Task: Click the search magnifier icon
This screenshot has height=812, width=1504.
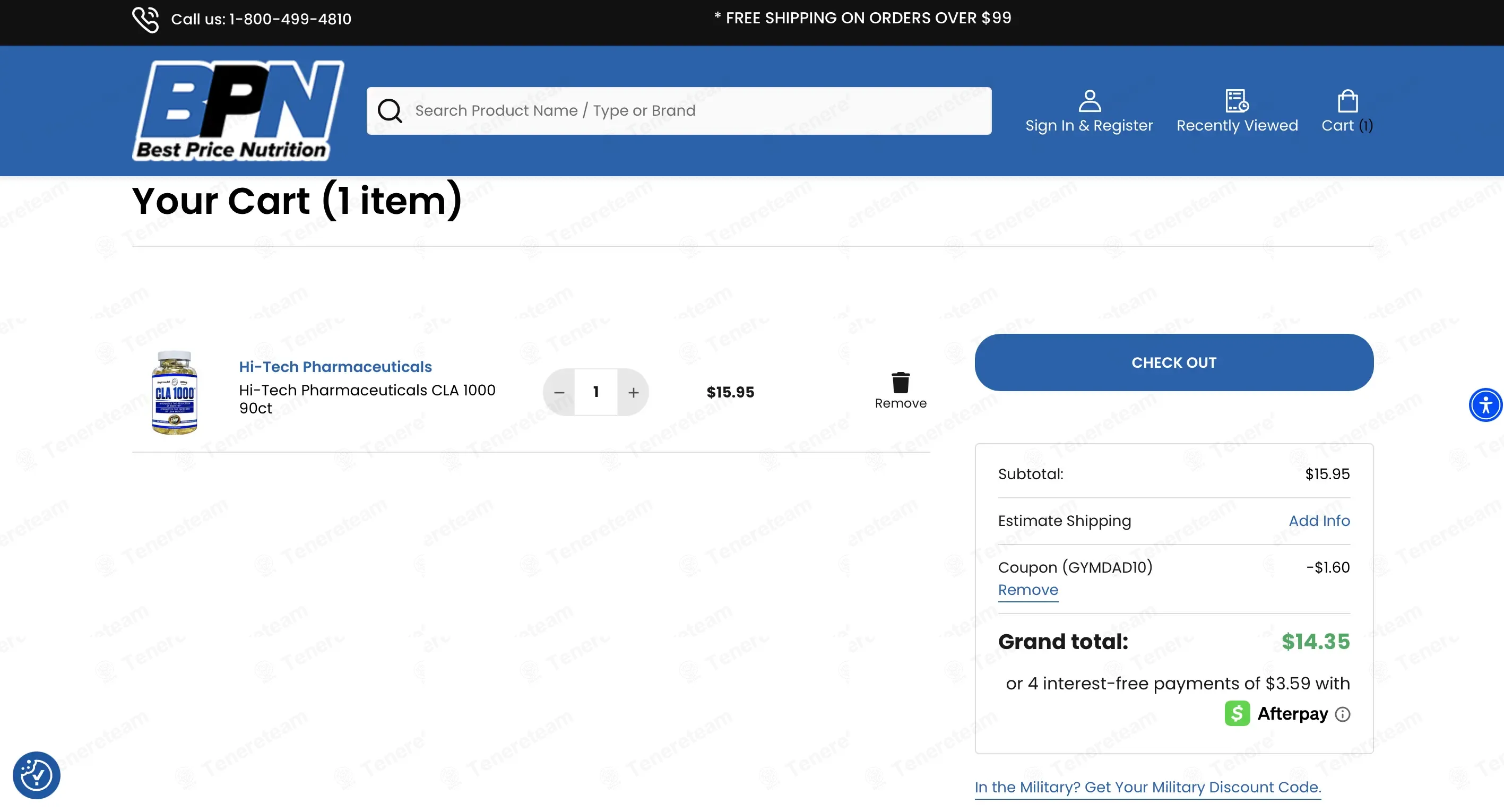Action: pos(390,111)
